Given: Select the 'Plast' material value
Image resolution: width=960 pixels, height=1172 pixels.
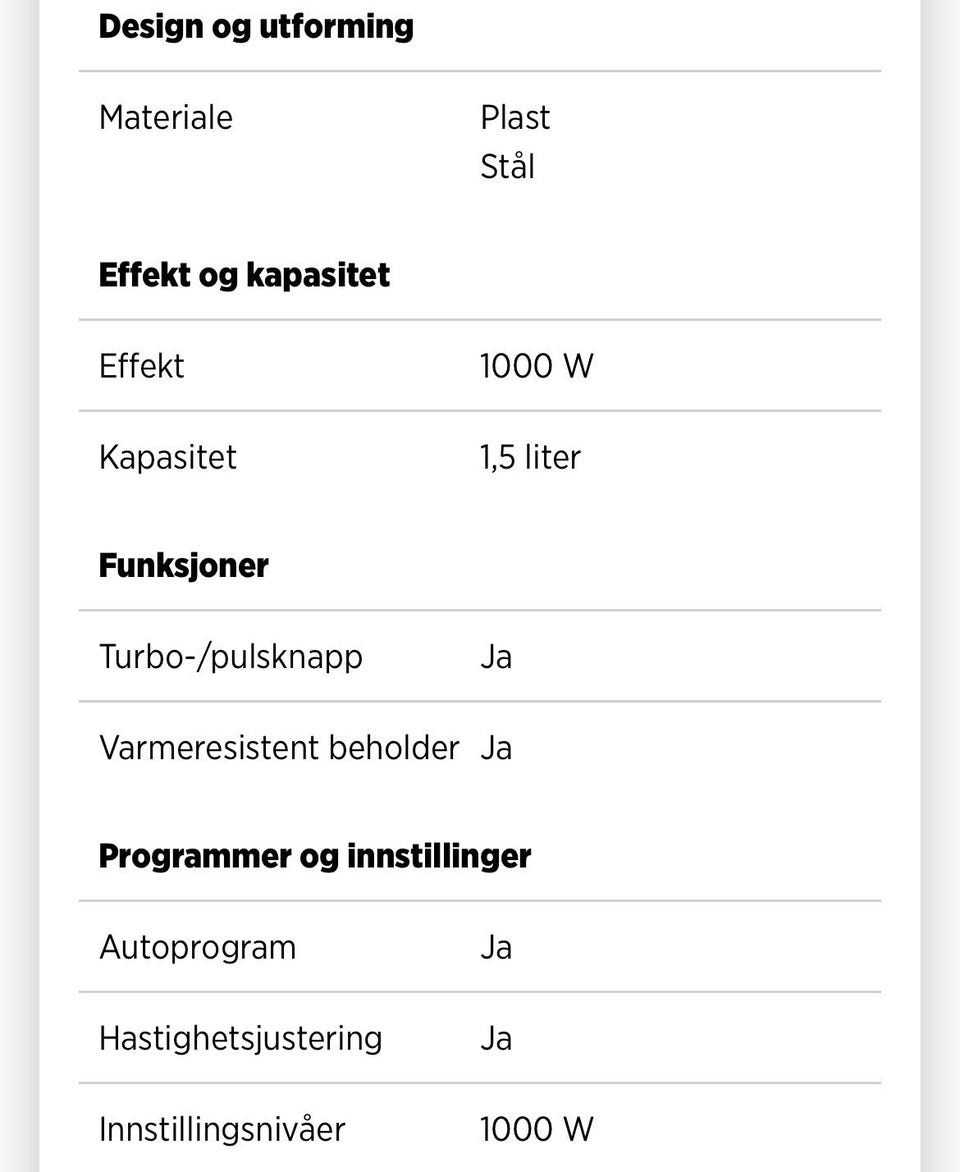Looking at the screenshot, I should click(515, 118).
